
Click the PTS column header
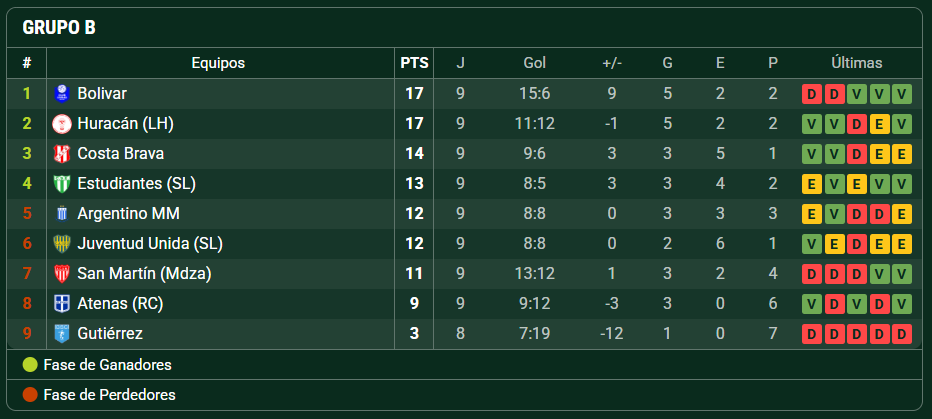coord(414,63)
